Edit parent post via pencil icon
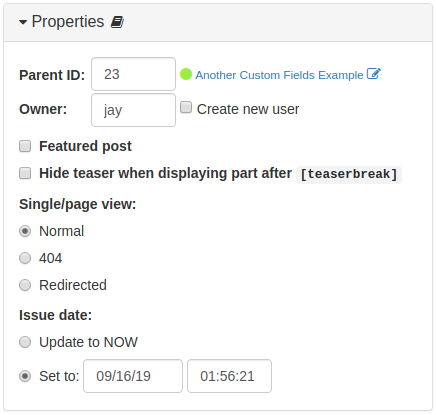Viewport: 436px width, 415px height. 374,74
